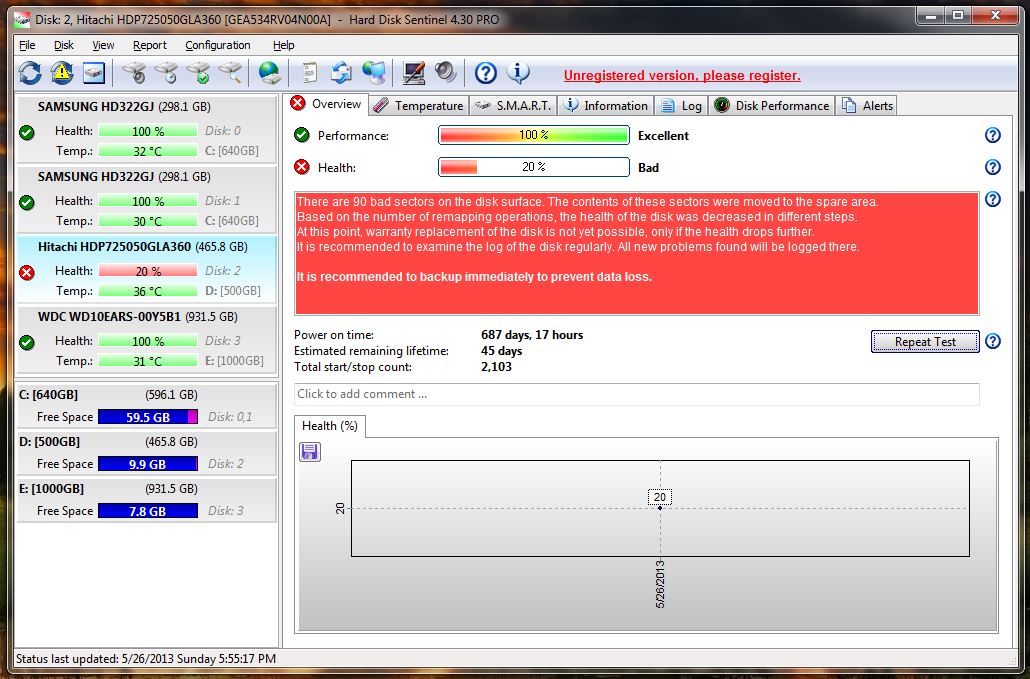Screen dimensions: 1030x679
Task: Click the send report by e-mail icon
Action: click(x=341, y=73)
